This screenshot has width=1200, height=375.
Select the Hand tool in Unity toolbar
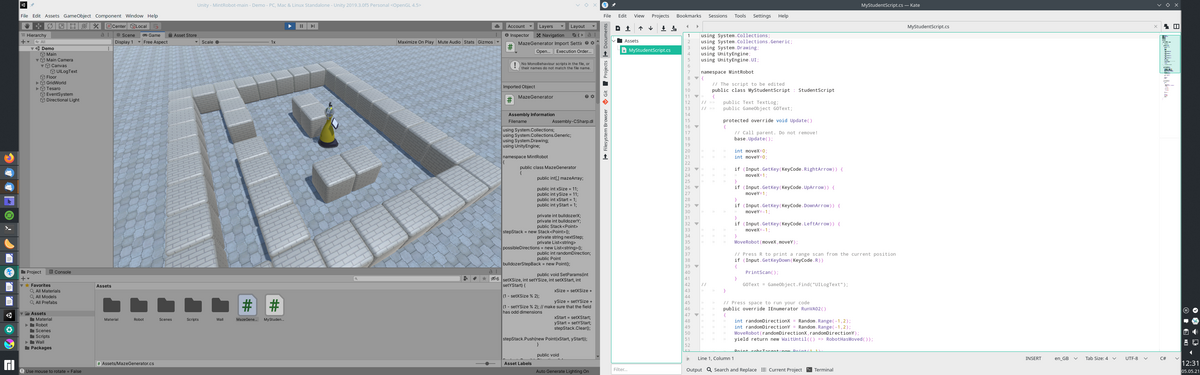coord(27,26)
